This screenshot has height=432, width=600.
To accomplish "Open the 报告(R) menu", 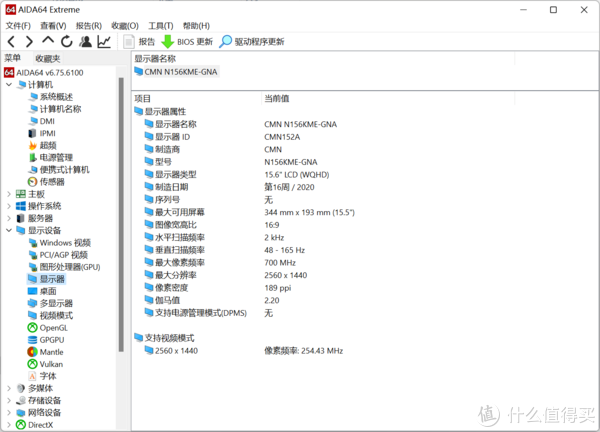I will click(89, 26).
